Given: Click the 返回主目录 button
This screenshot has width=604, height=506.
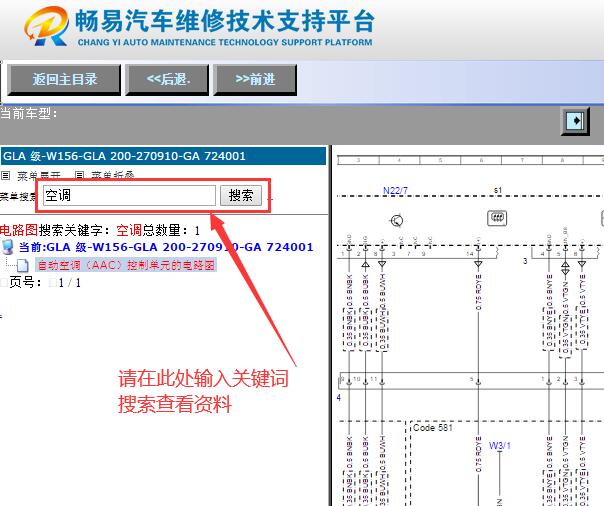Looking at the screenshot, I should pos(64,80).
